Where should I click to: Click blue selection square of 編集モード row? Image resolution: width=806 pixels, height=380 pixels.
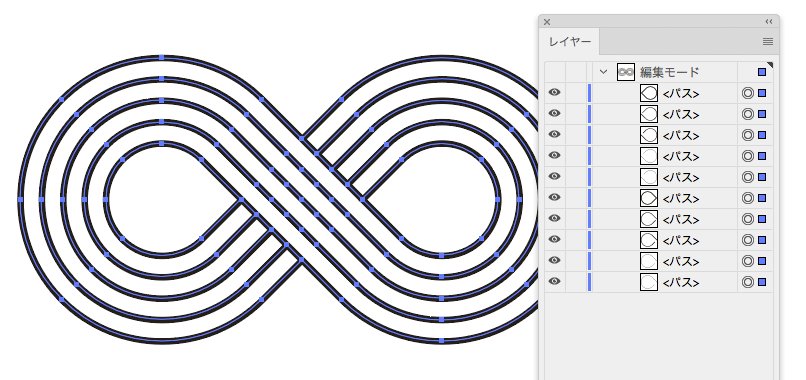tap(762, 72)
